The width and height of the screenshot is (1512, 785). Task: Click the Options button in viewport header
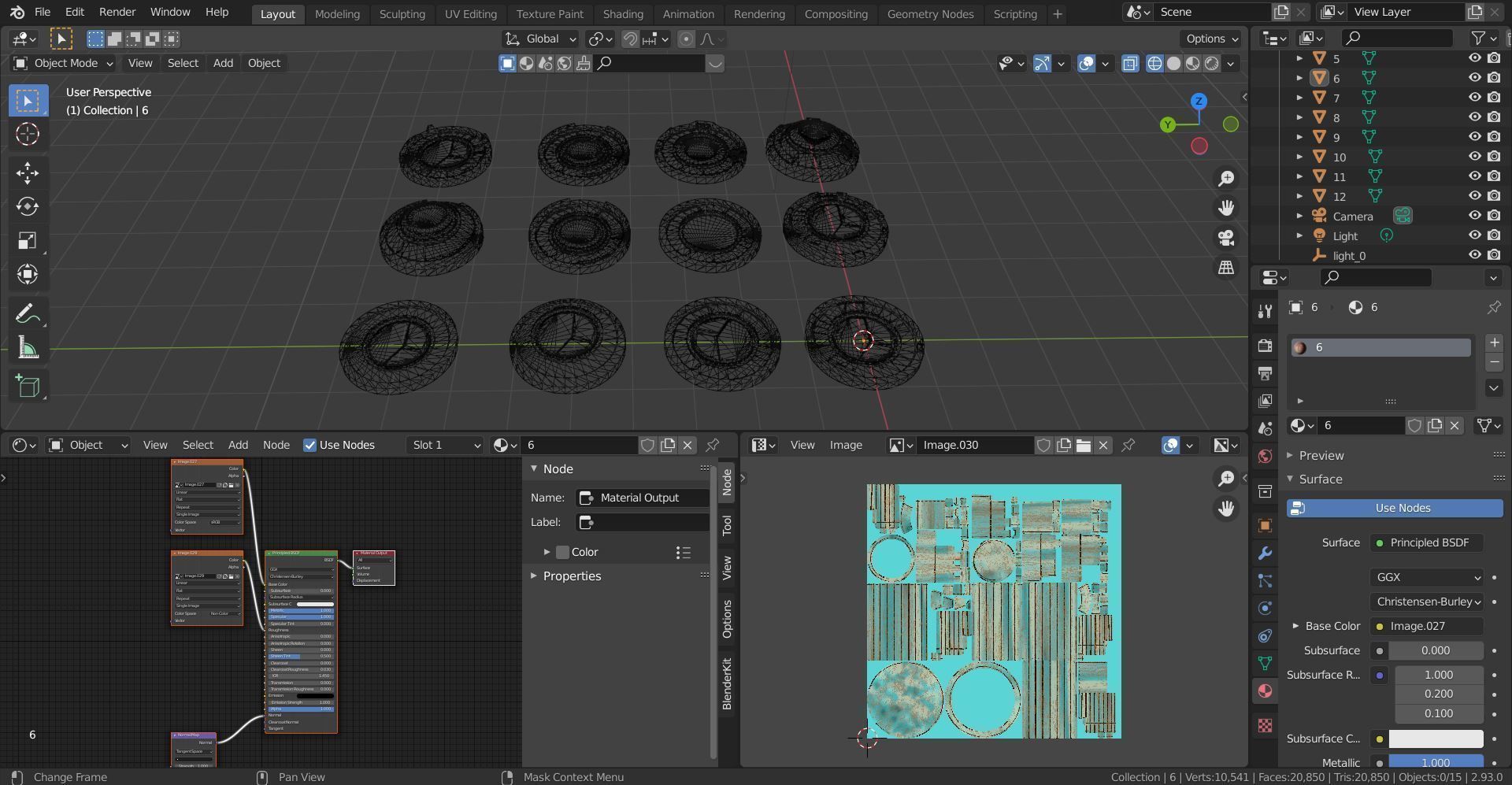pos(1210,39)
